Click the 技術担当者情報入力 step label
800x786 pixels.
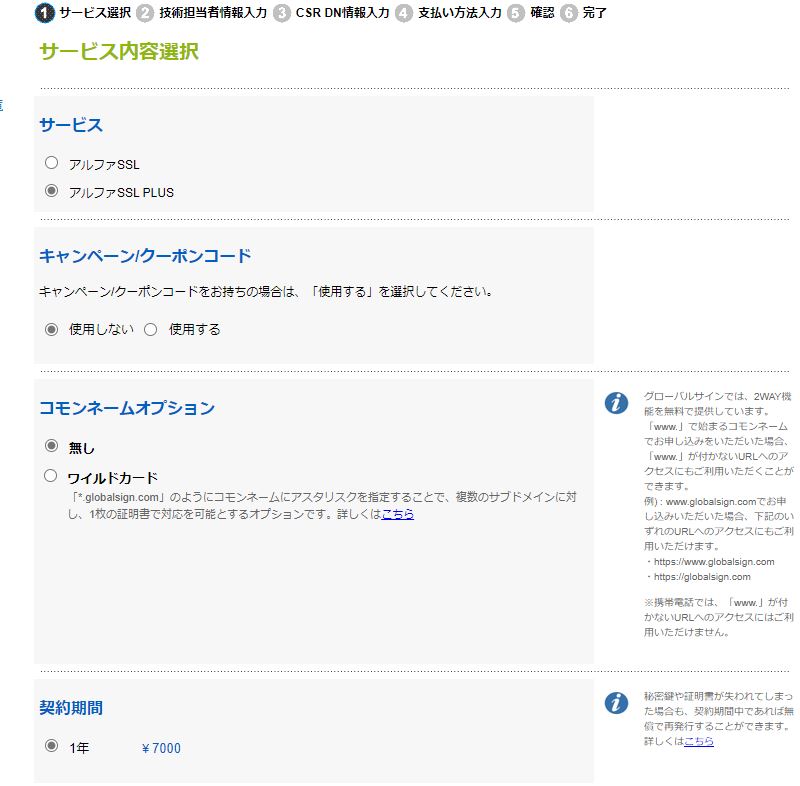(213, 13)
